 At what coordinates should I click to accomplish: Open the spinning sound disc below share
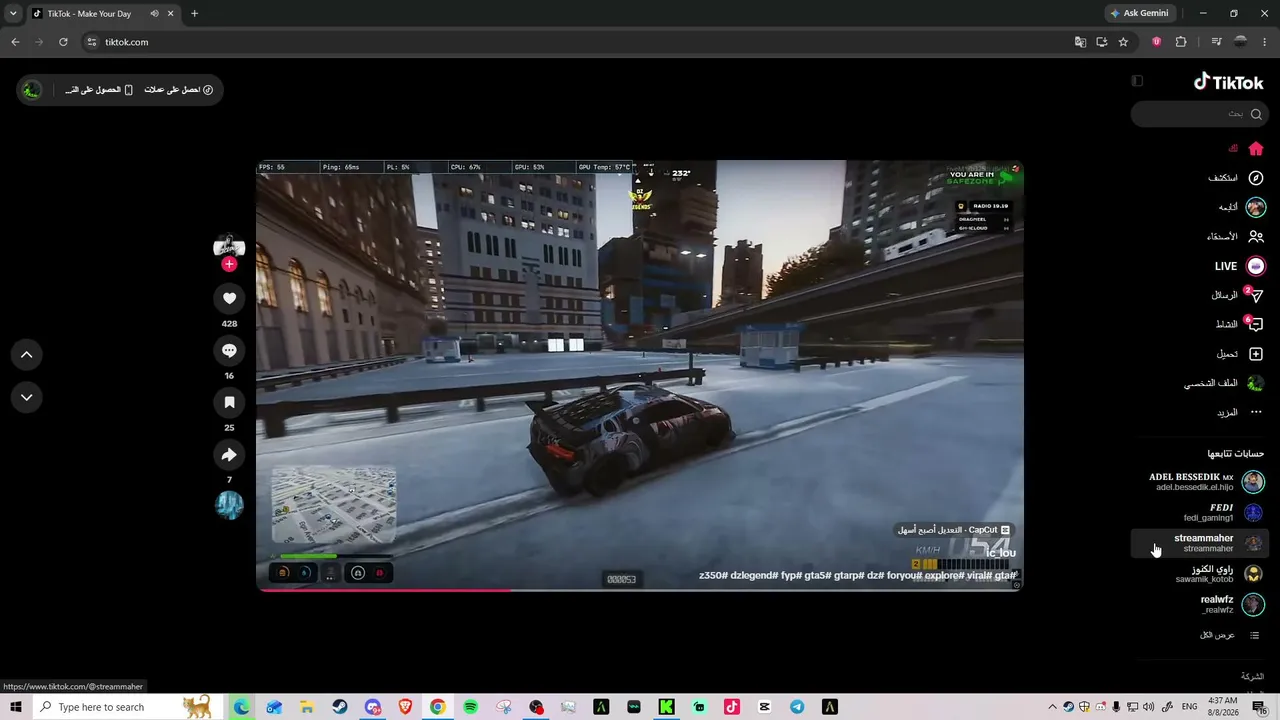coord(229,505)
